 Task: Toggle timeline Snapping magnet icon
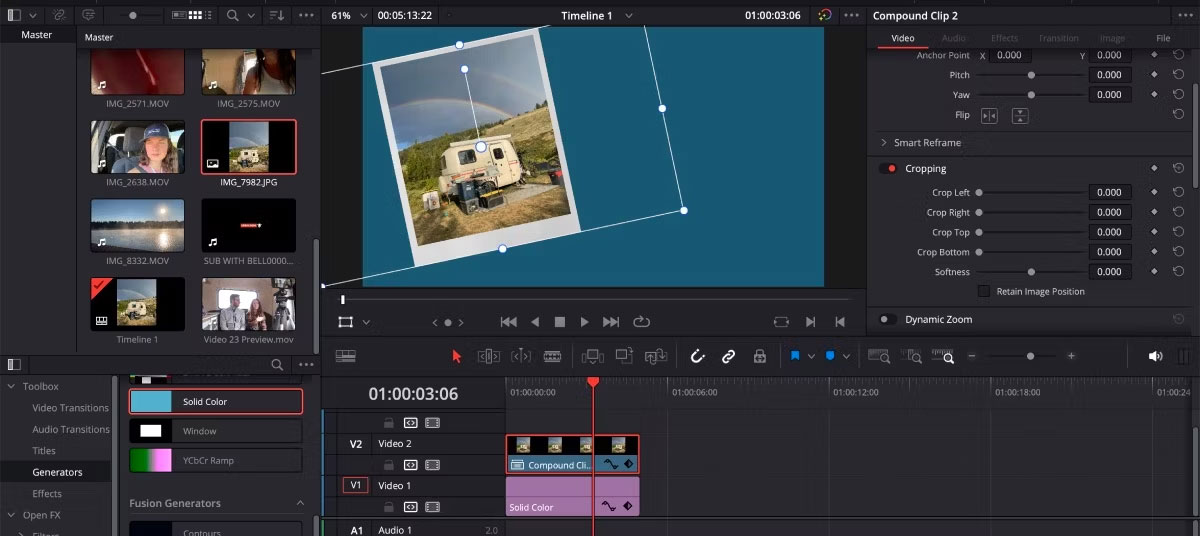698,356
